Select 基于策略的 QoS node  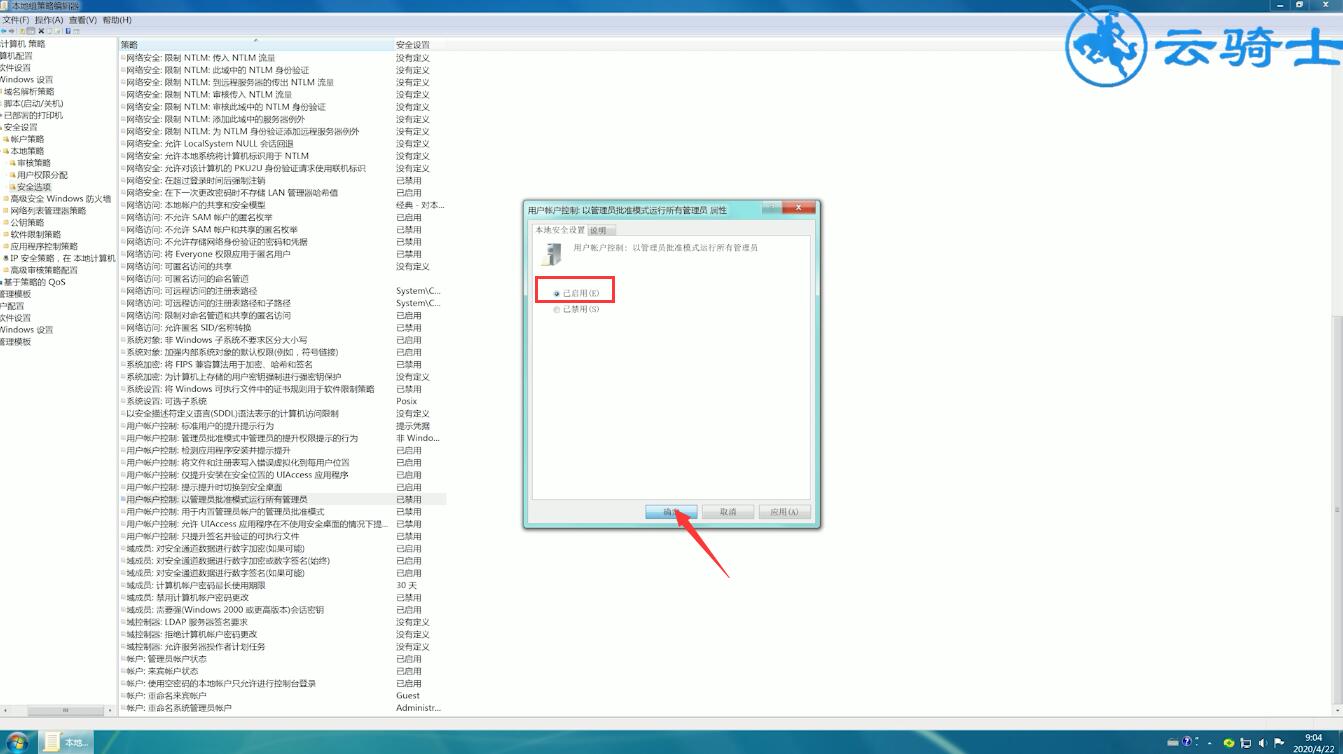(x=34, y=282)
